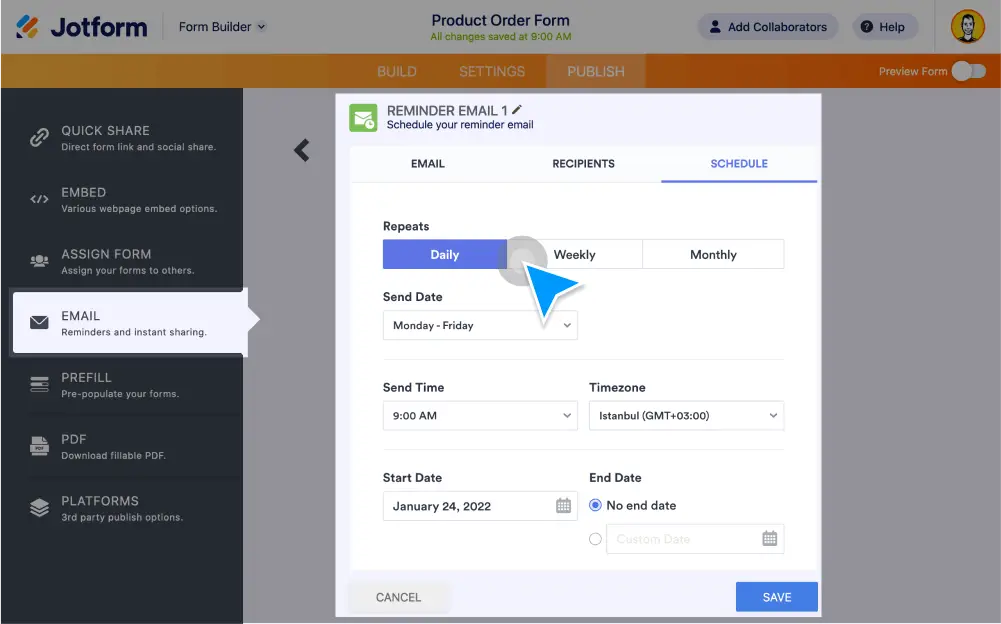Screen dimensions: 1001x624
Task: Click the Assign Form people icon
Action: pos(39,261)
